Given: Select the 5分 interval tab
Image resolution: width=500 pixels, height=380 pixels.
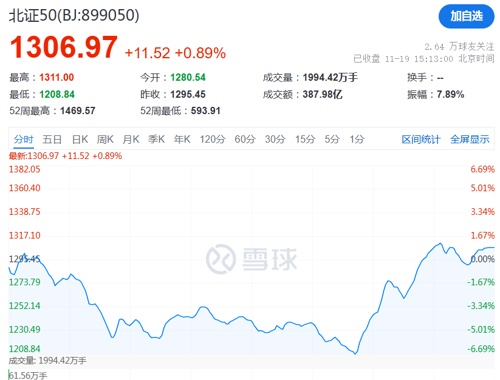Looking at the screenshot, I should coord(332,139).
